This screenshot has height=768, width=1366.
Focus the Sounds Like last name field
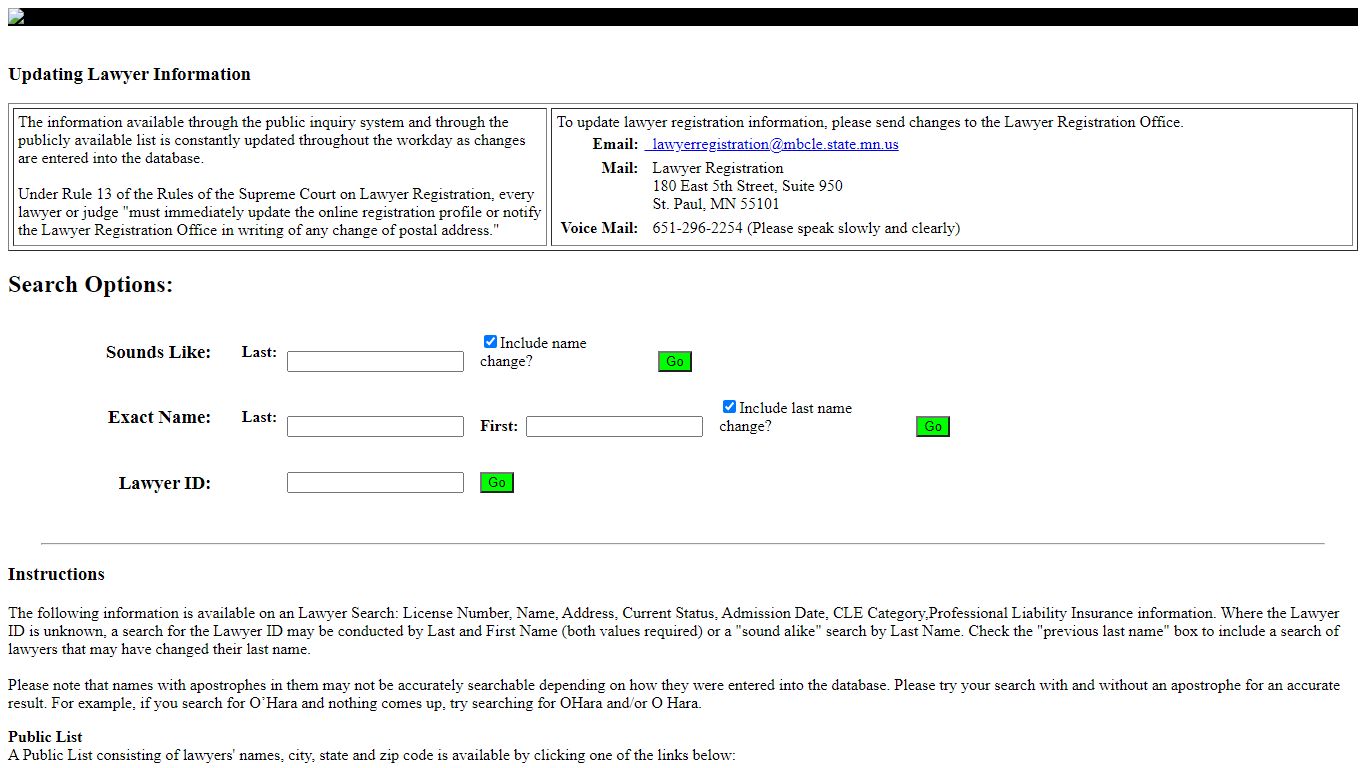pos(375,361)
